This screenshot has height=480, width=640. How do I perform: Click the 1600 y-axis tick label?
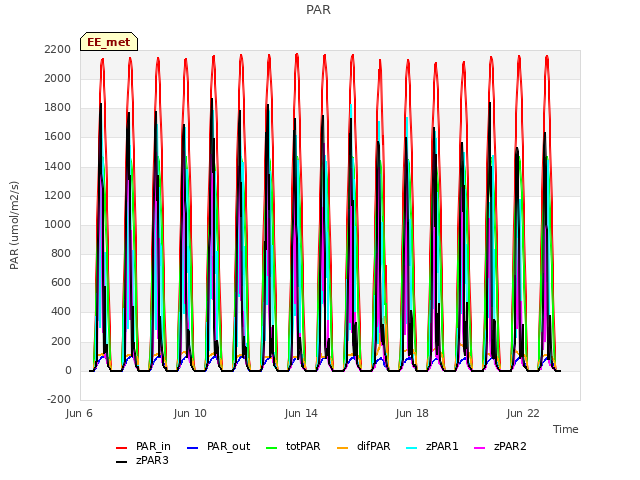click(x=58, y=137)
